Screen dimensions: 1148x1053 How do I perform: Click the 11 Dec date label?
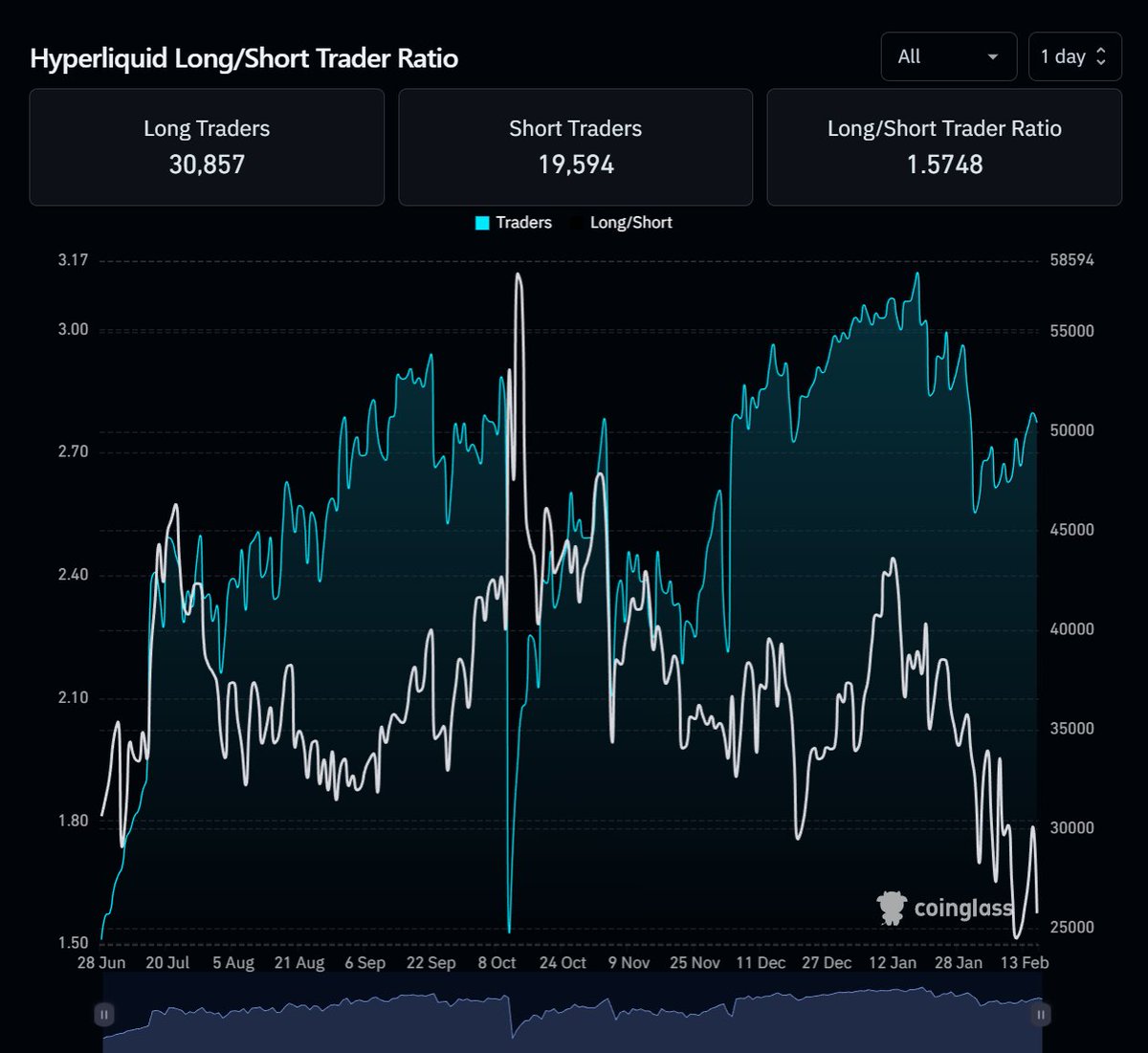pyautogui.click(x=761, y=962)
